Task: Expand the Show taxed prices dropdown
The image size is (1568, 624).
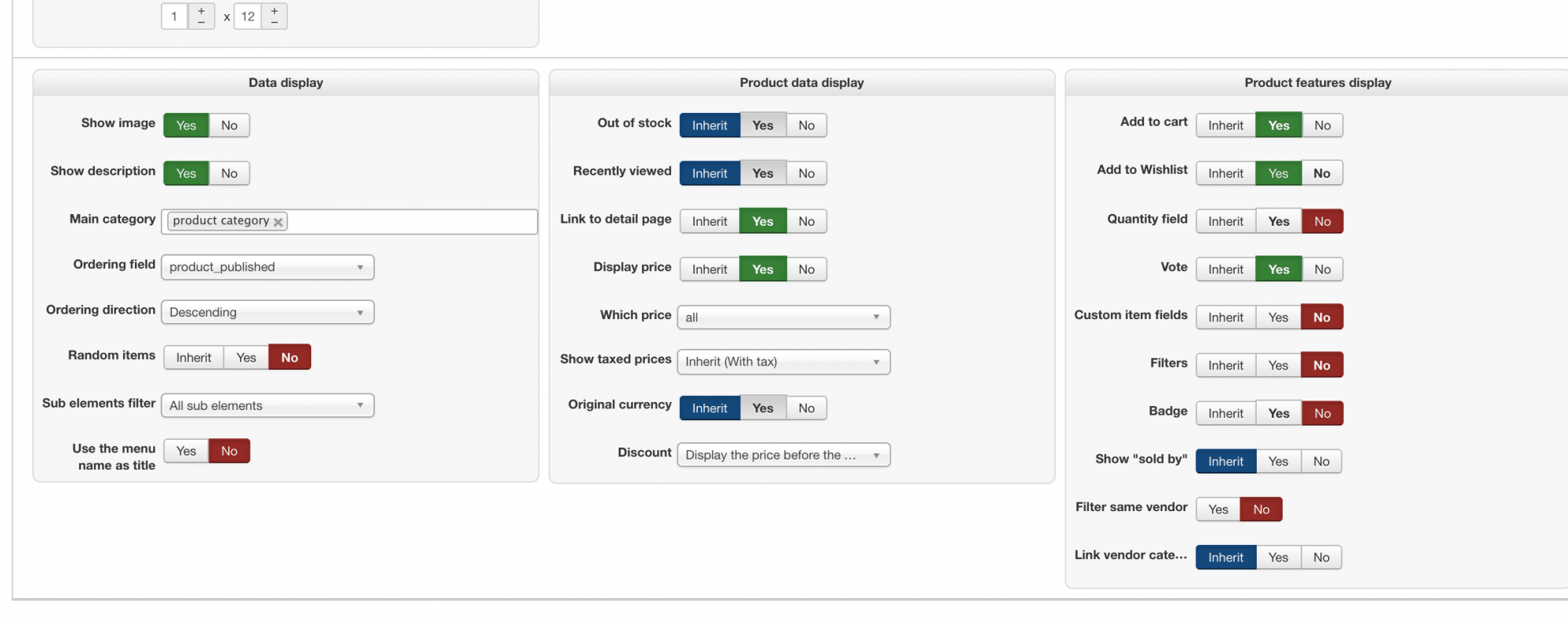Action: pos(783,362)
